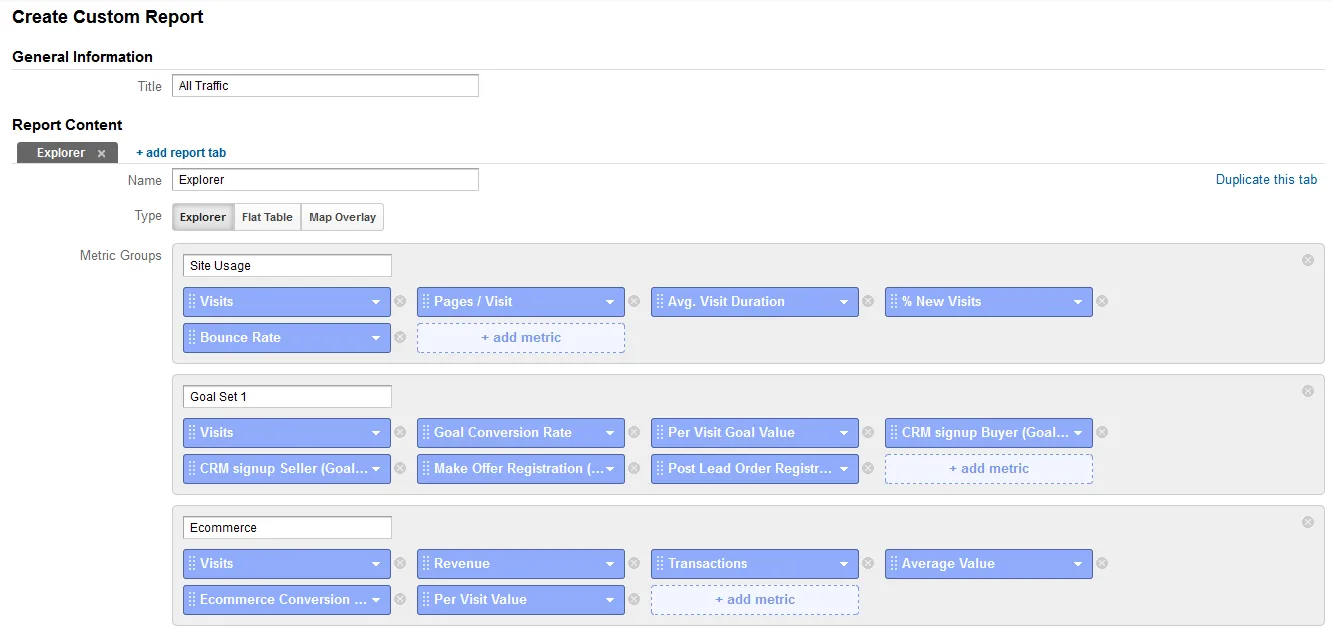Image resolution: width=1333 pixels, height=632 pixels.
Task: Select the Map Overlay report type
Action: pos(342,217)
